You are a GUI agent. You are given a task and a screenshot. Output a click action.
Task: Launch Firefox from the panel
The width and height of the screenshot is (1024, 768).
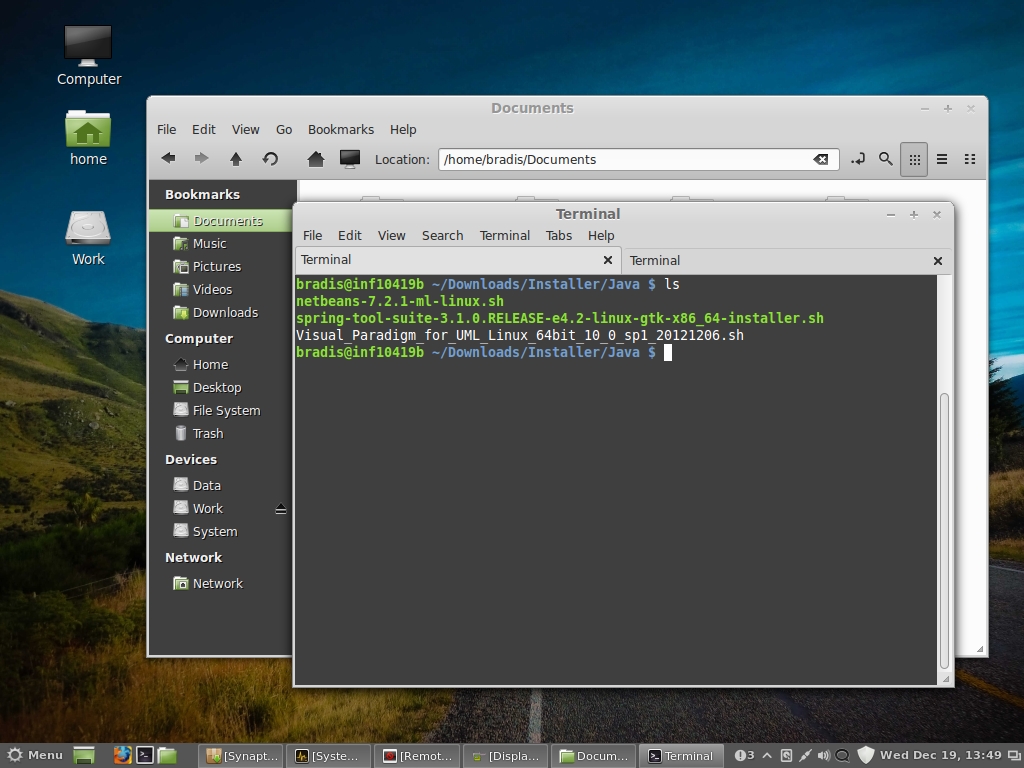click(122, 755)
